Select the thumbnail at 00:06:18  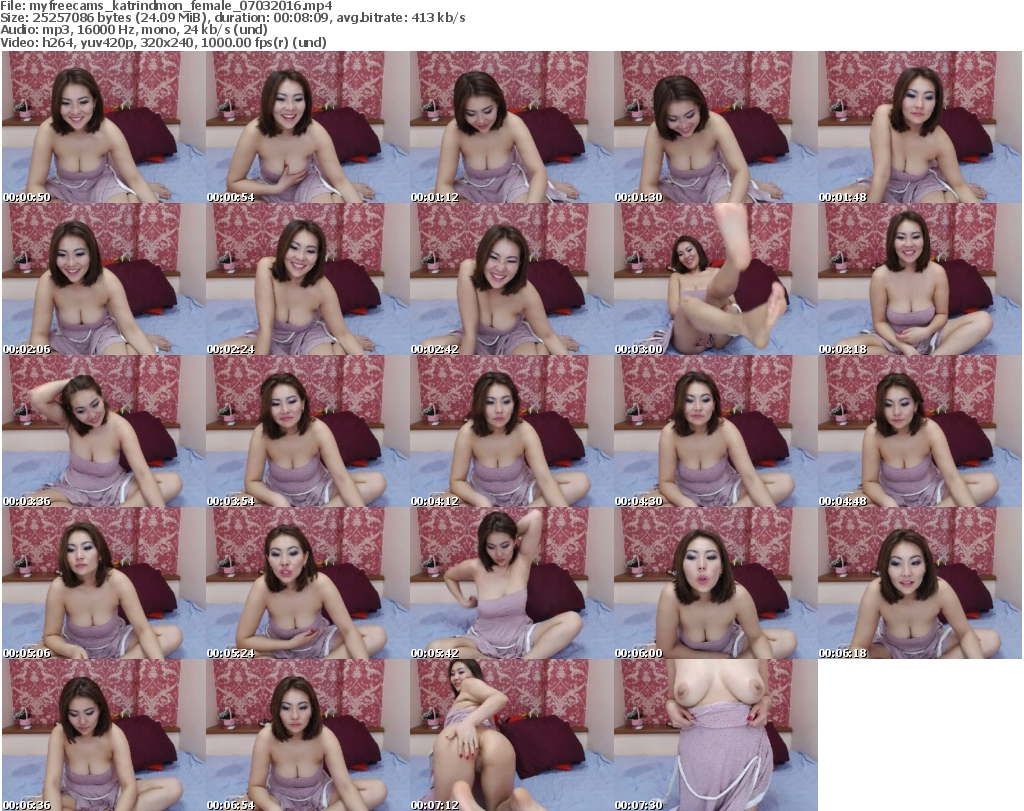click(x=918, y=583)
